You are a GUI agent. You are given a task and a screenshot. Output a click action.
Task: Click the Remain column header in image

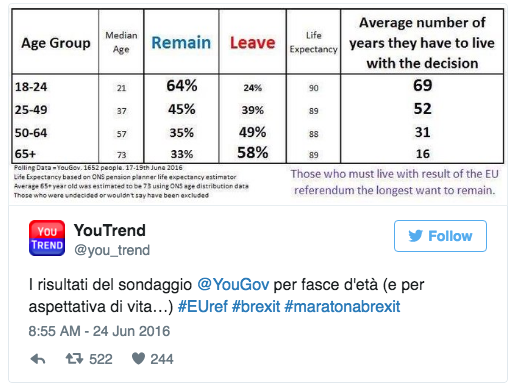tap(181, 43)
